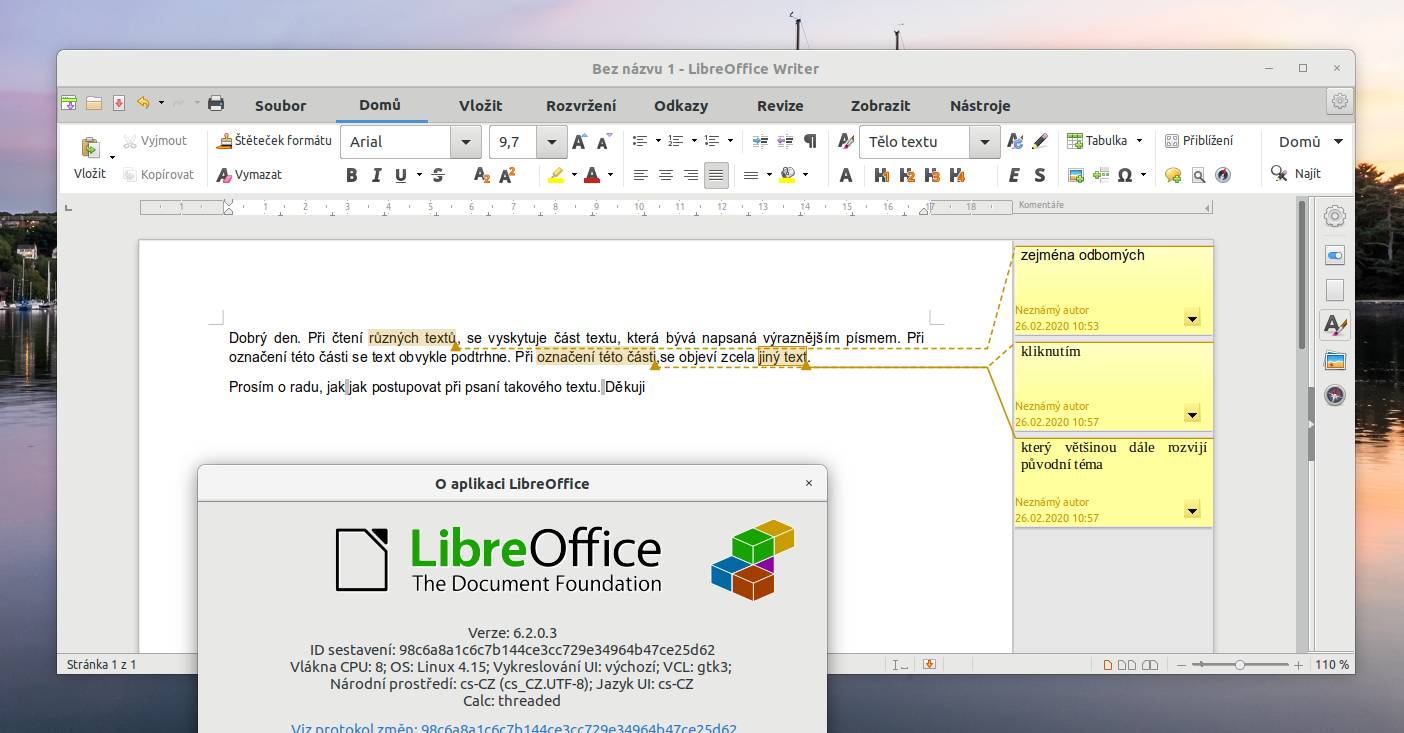Toggle strikethrough formatting

437,175
